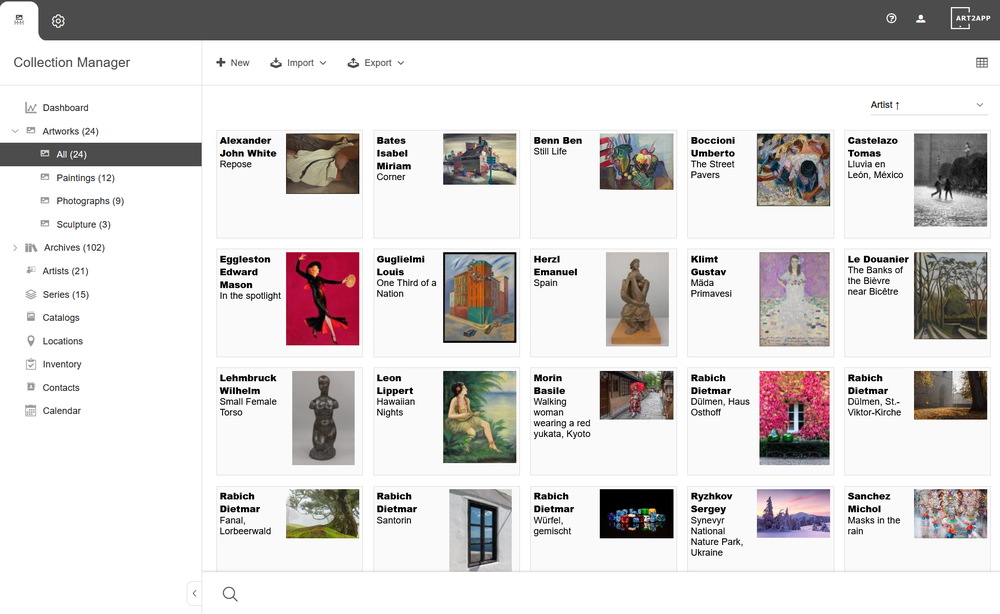Viewport: 1000px width, 614px height.
Task: Open Rabich Dietmar Santorin thumbnail
Action: click(x=480, y=530)
